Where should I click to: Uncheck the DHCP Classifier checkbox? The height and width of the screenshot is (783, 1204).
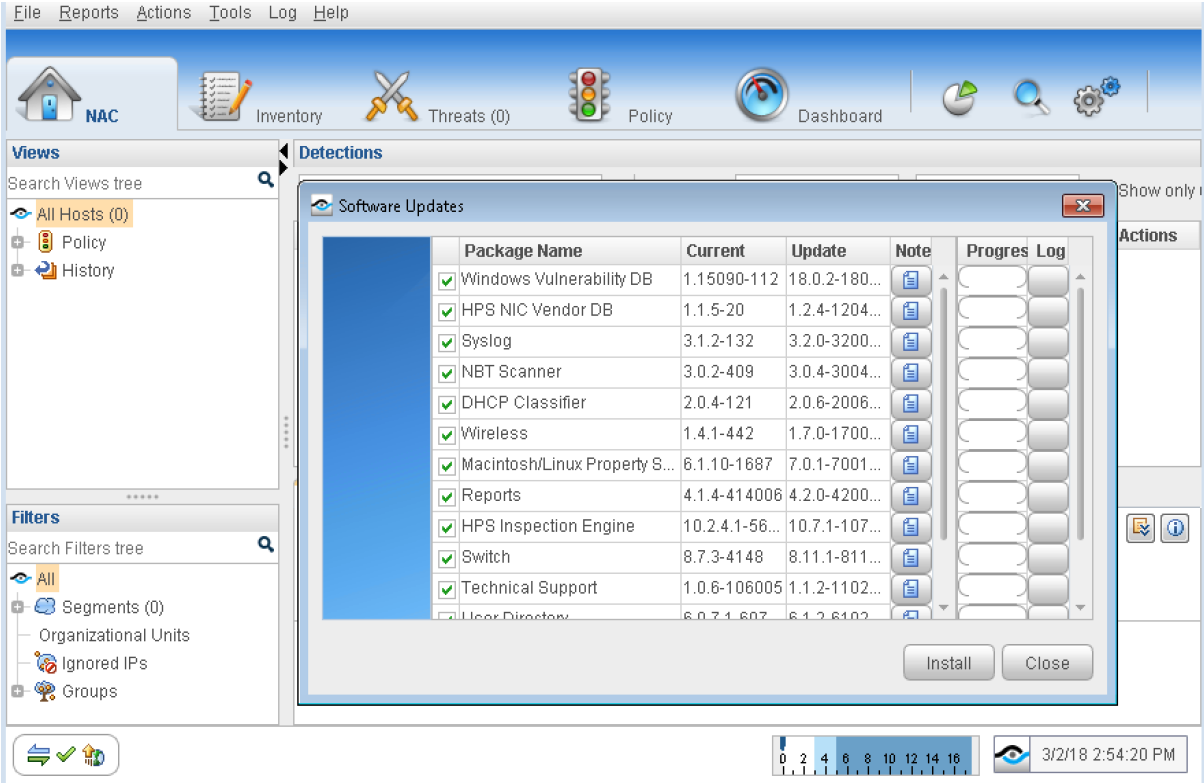tap(447, 405)
